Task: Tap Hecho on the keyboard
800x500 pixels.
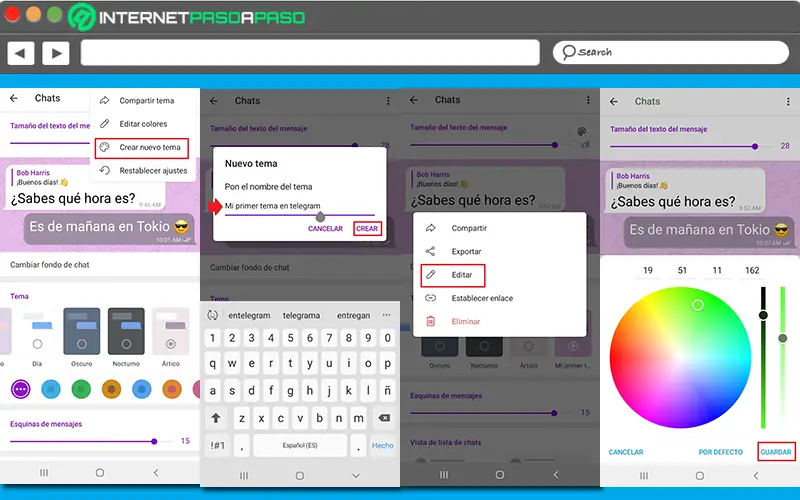Action: [383, 445]
